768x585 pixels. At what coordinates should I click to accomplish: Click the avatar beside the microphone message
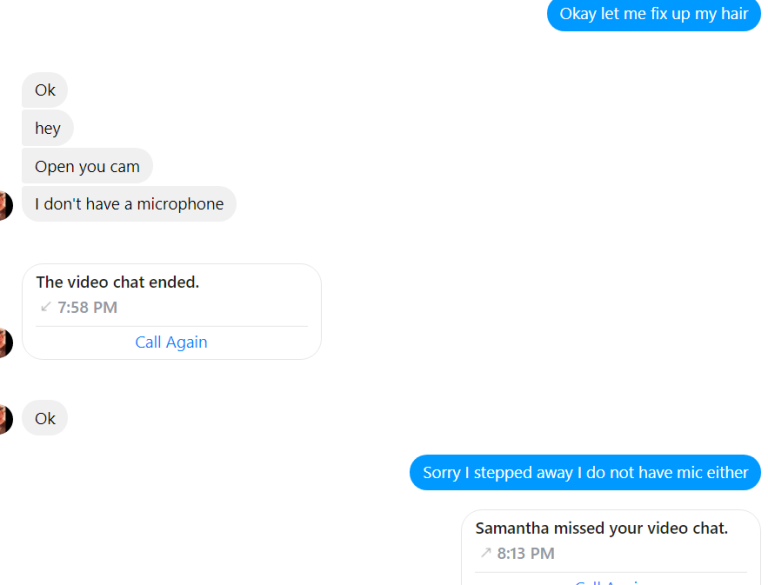4,205
